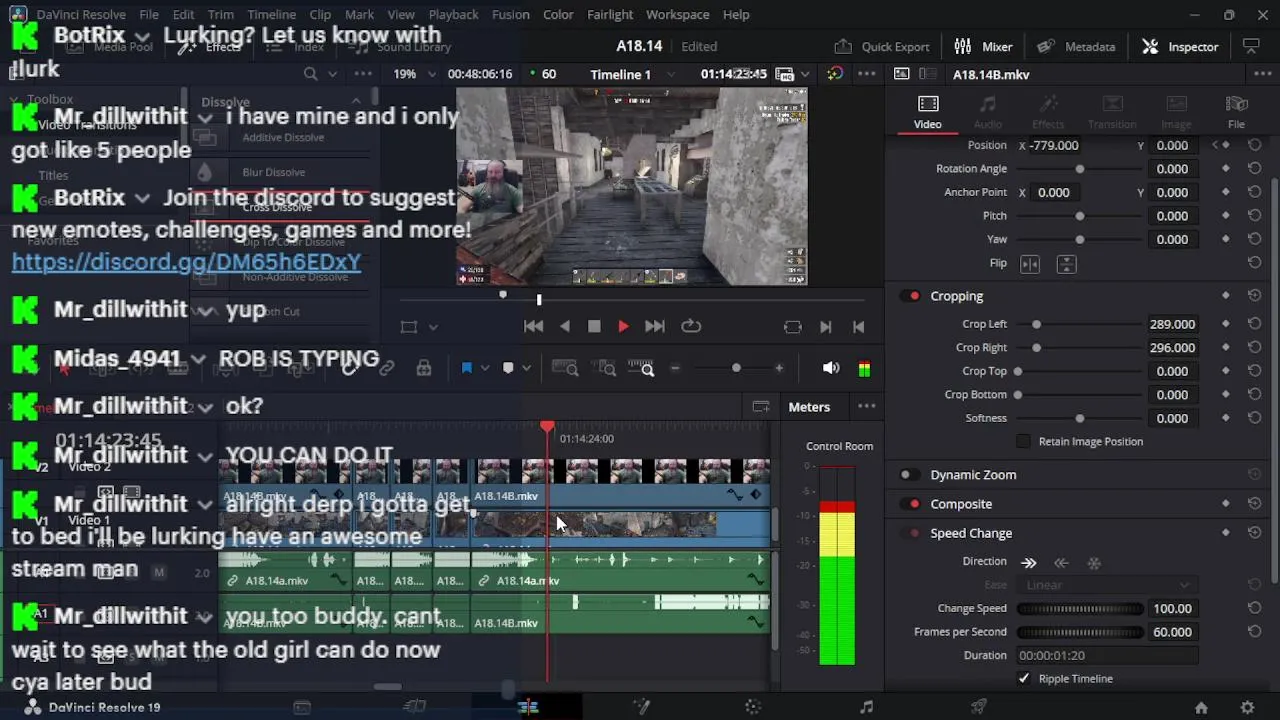
Task: Open the Playback menu
Action: coord(453,14)
